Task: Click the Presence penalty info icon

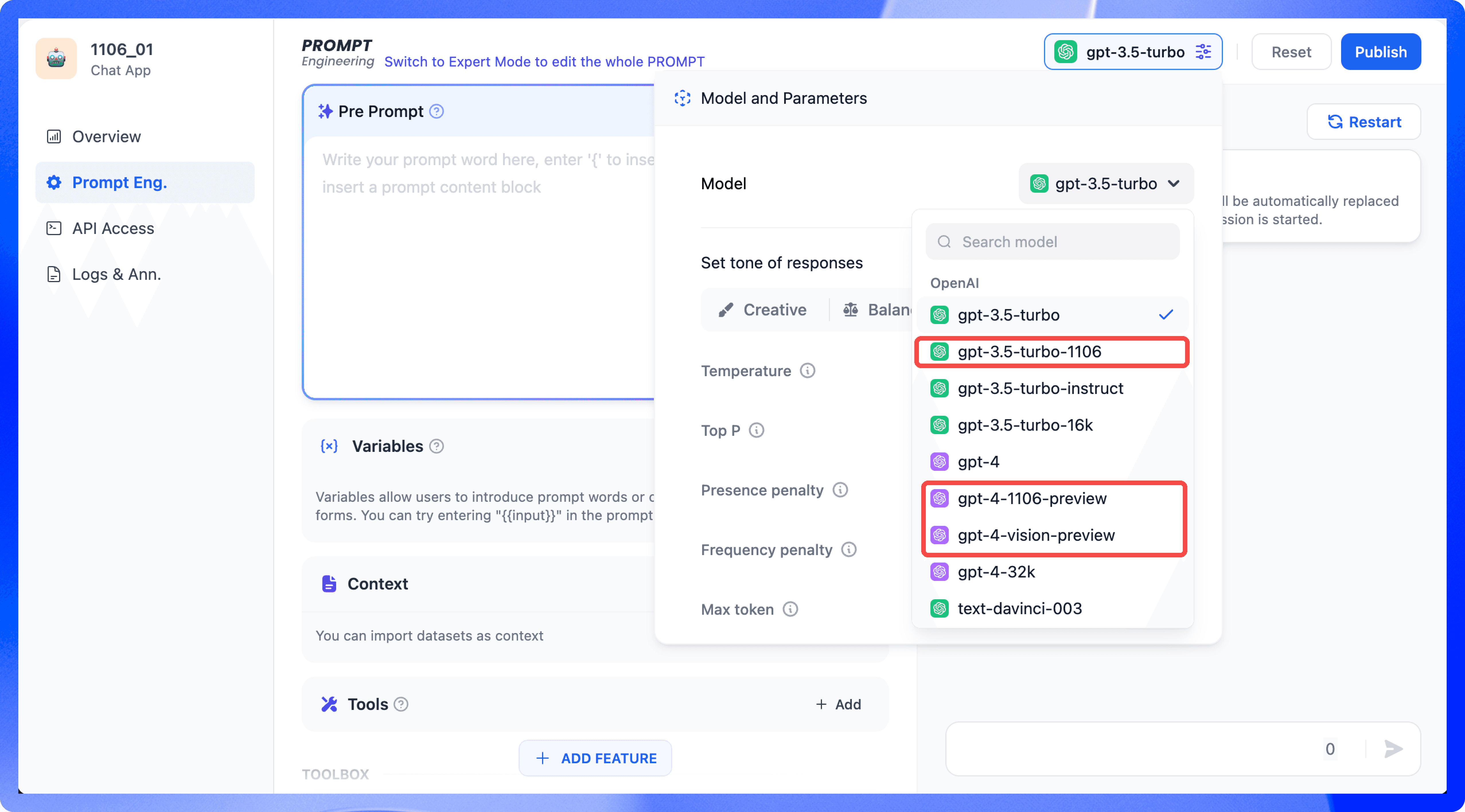Action: pyautogui.click(x=840, y=490)
